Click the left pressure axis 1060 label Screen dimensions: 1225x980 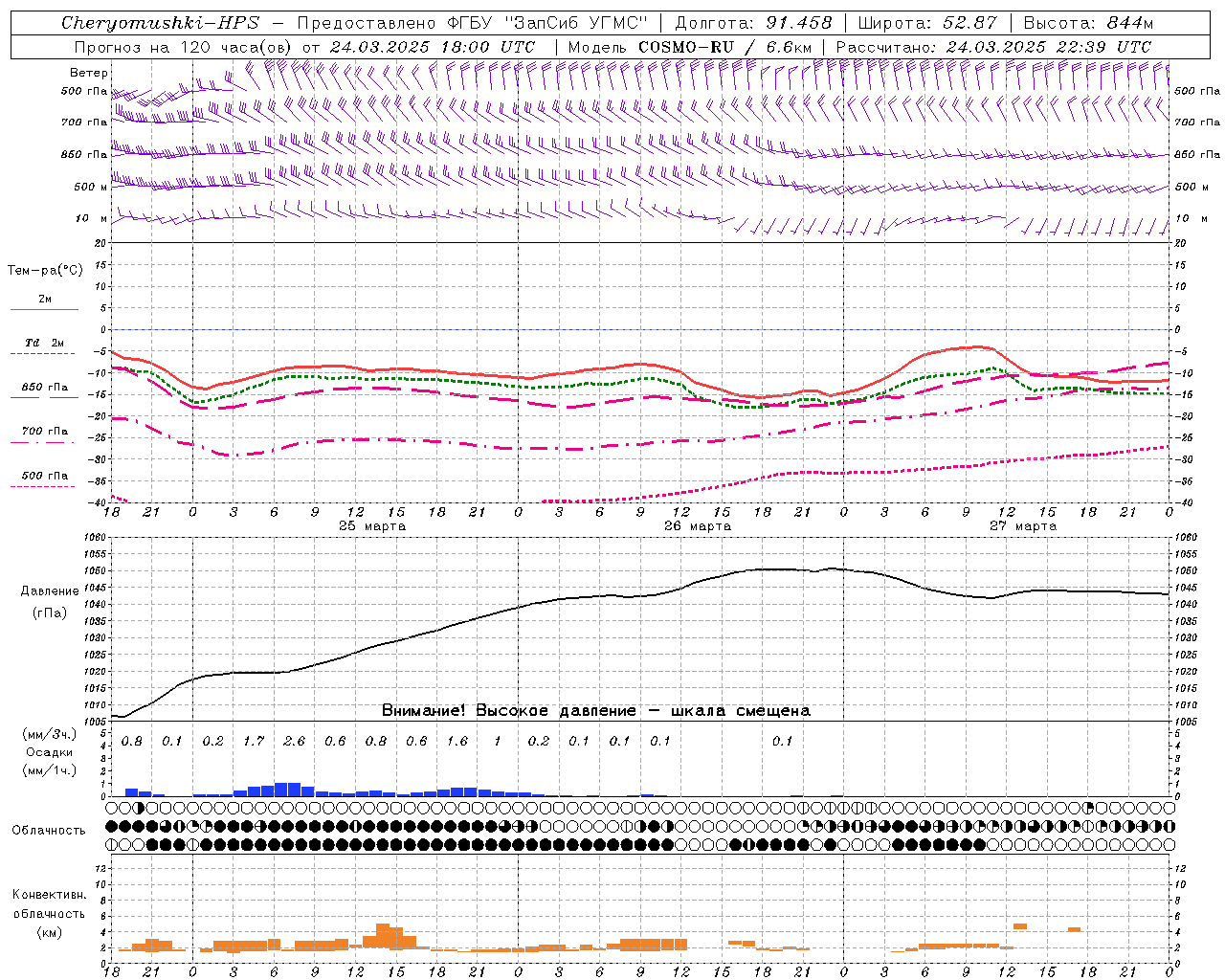pos(96,538)
